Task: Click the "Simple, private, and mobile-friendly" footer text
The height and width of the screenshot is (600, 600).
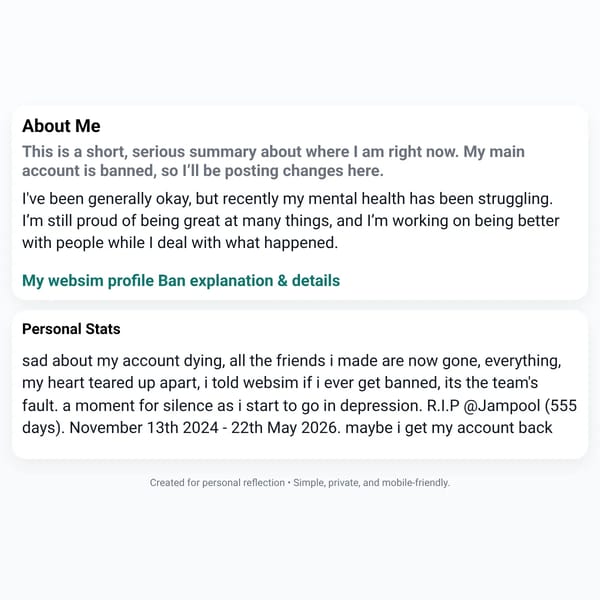Action: [371, 483]
